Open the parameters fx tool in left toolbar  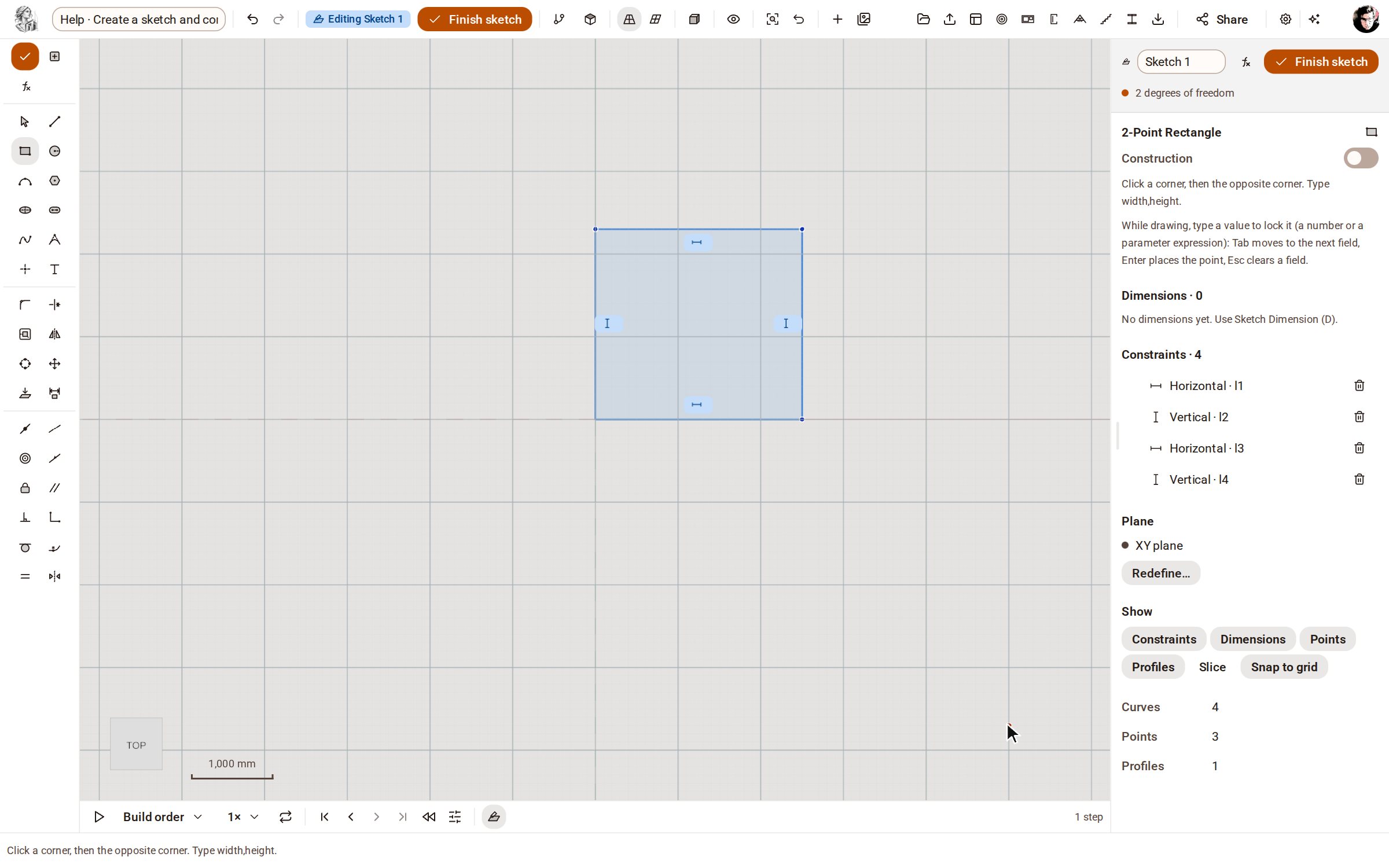[x=25, y=86]
